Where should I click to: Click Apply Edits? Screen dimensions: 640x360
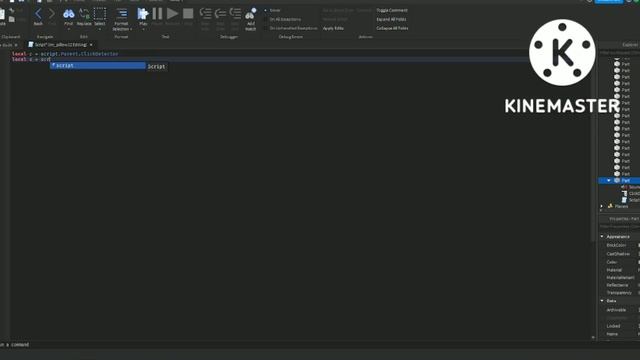click(x=333, y=28)
